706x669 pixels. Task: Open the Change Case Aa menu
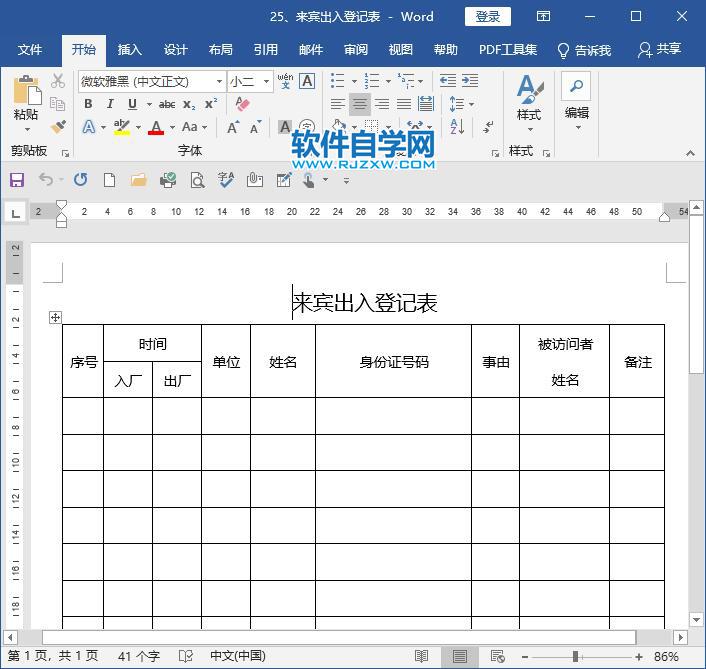click(x=195, y=127)
